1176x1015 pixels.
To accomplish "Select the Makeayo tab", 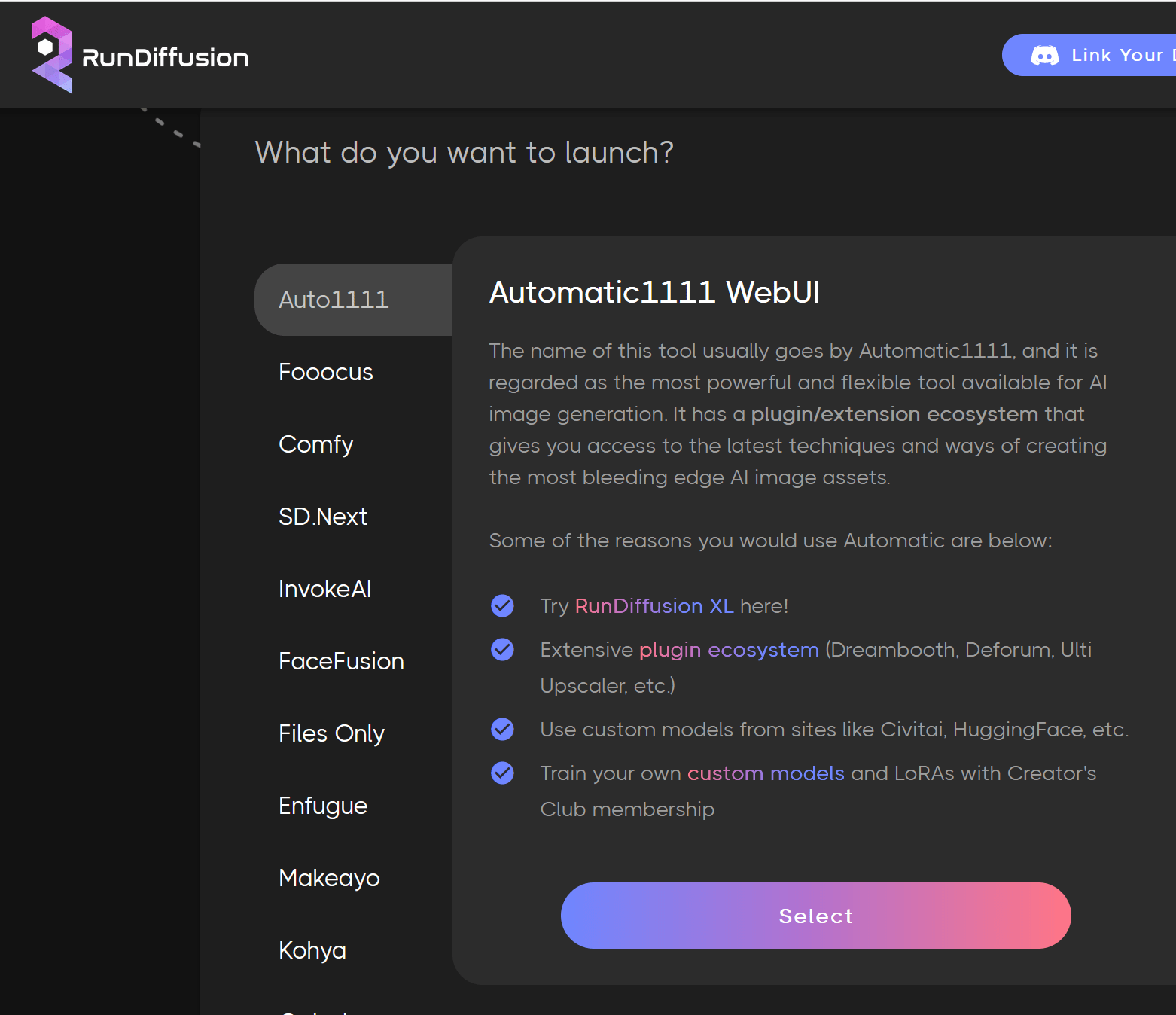I will point(329,878).
